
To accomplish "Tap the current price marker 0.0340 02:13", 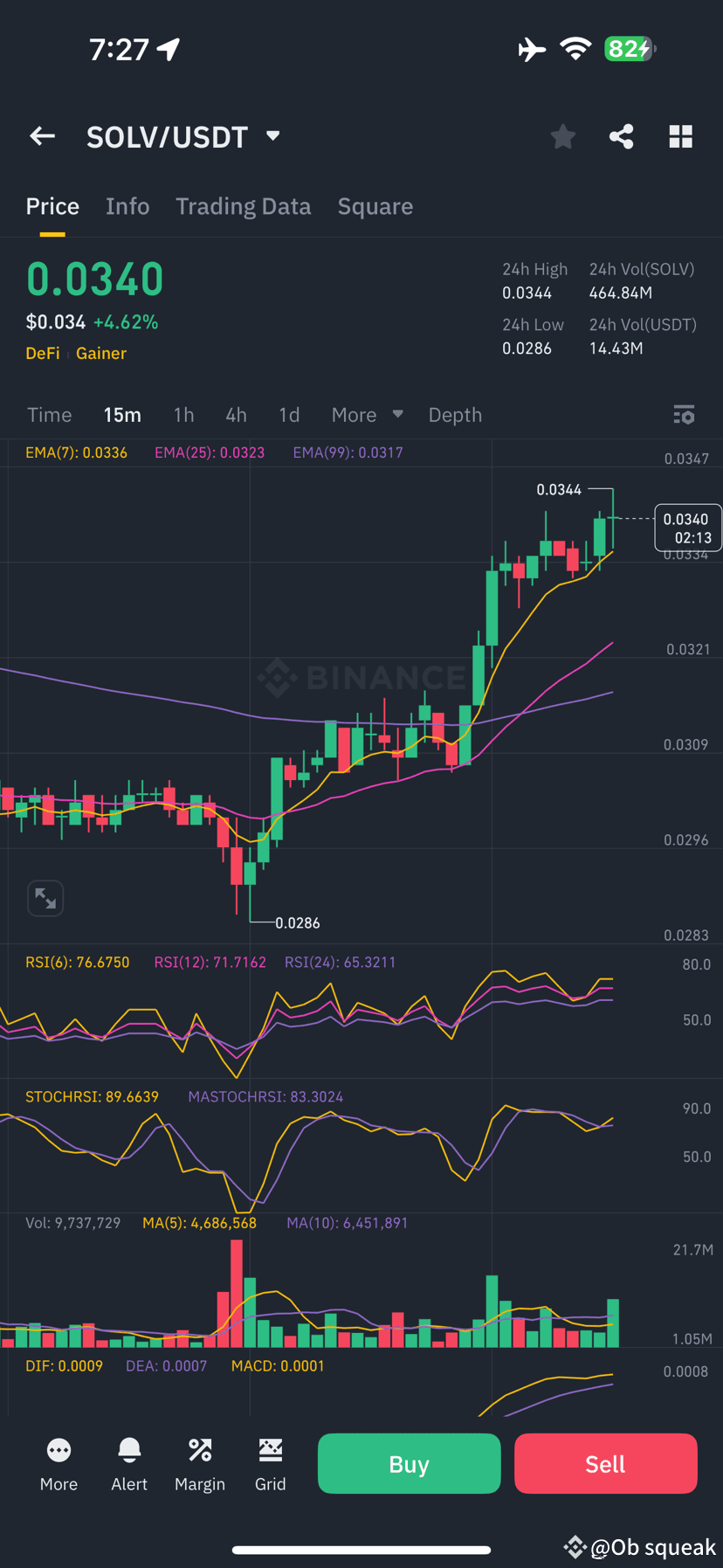I will pyautogui.click(x=687, y=528).
